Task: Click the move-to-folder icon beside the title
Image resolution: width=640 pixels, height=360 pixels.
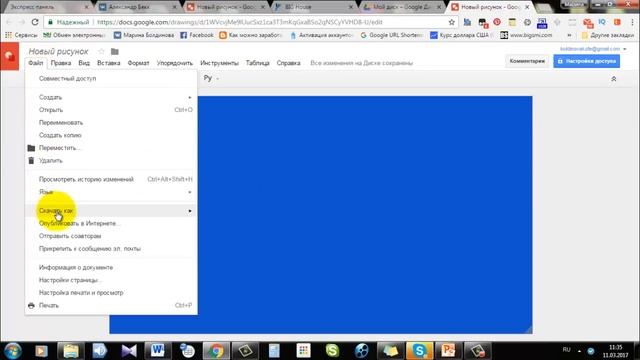Action: point(115,51)
